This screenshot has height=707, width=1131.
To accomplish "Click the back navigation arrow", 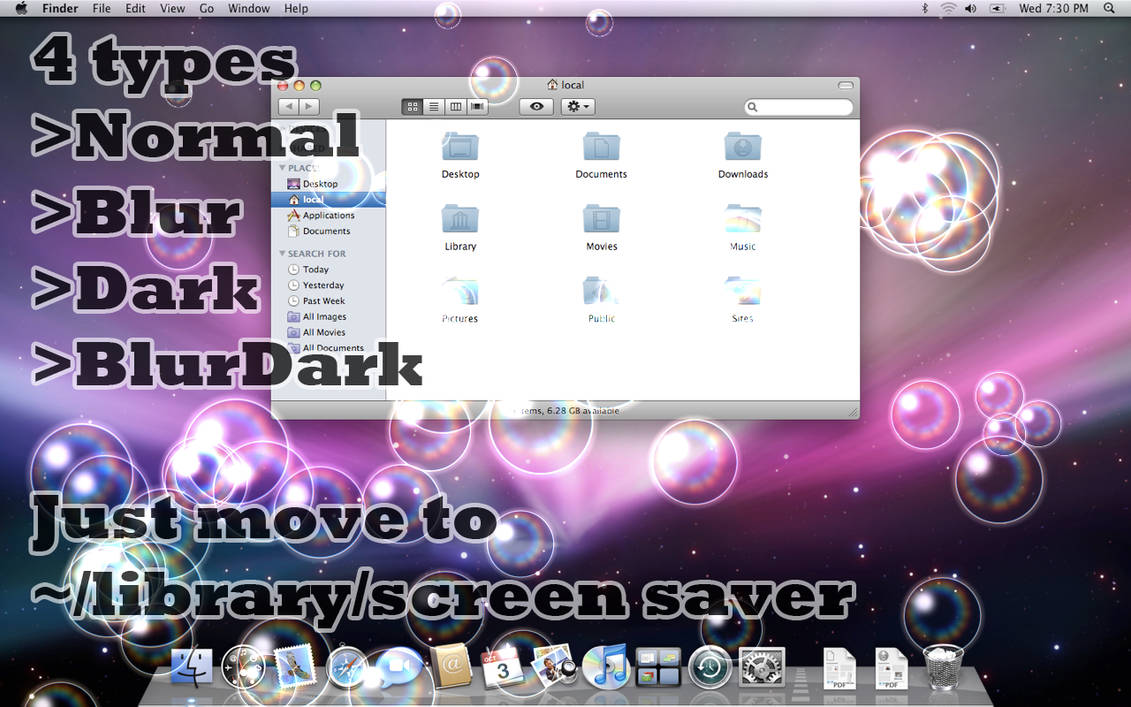I will pos(288,105).
